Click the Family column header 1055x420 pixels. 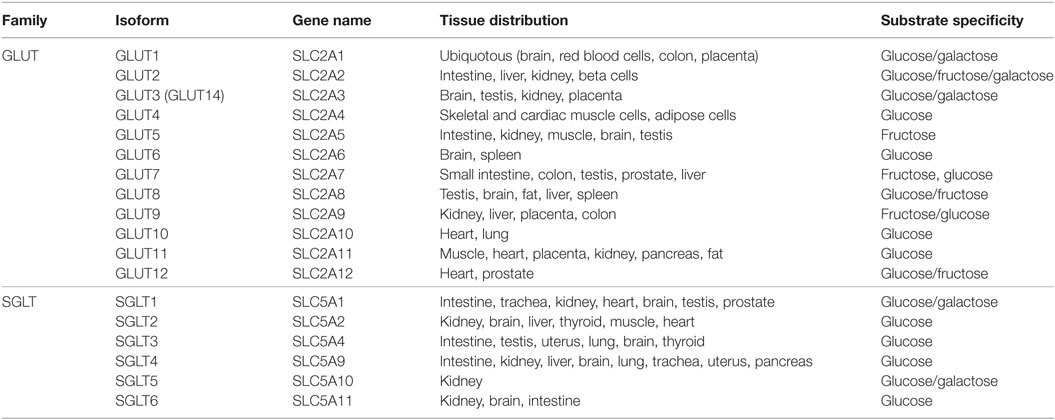(x=24, y=21)
